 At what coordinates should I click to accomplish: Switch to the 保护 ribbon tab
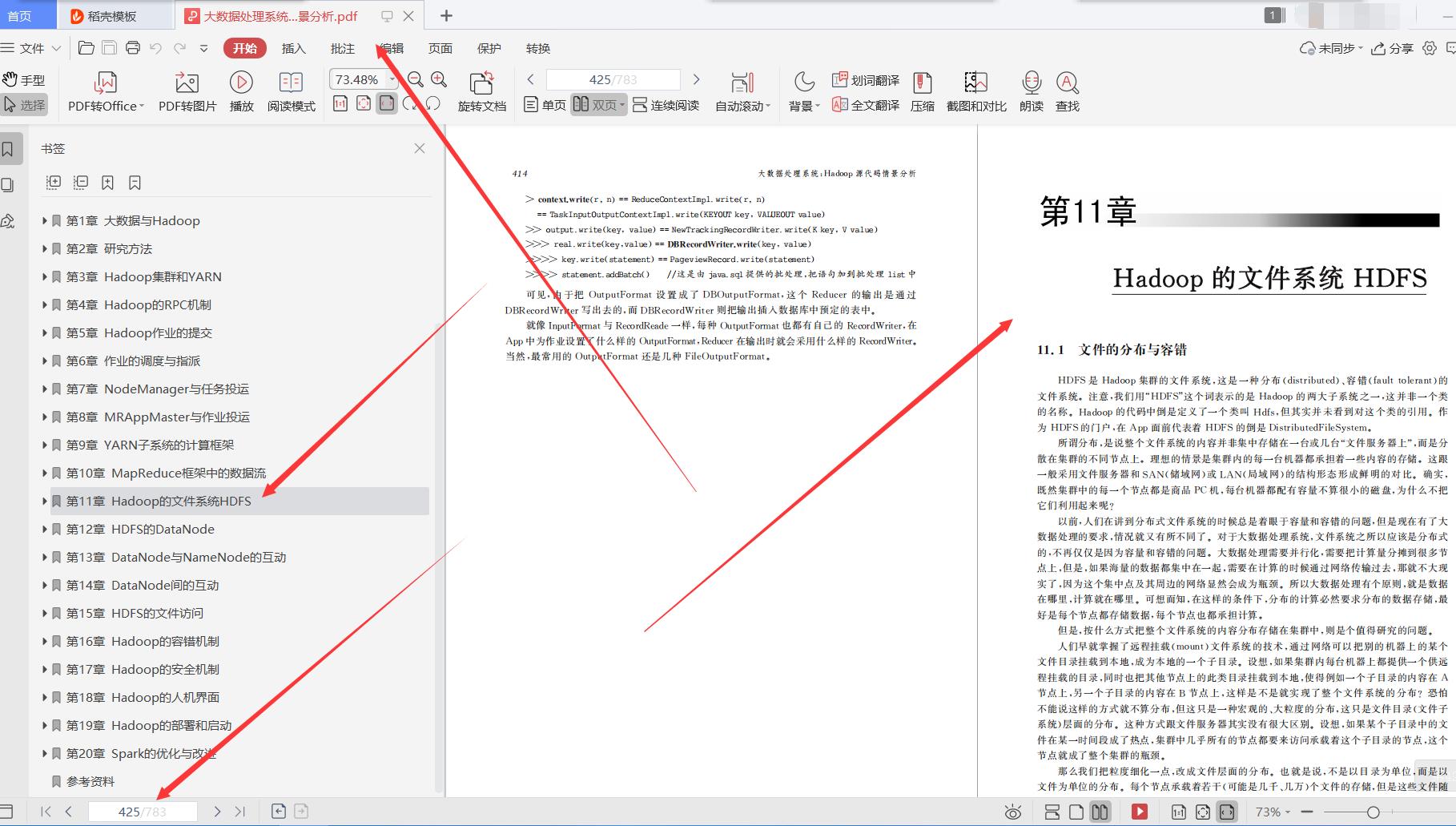[x=489, y=48]
